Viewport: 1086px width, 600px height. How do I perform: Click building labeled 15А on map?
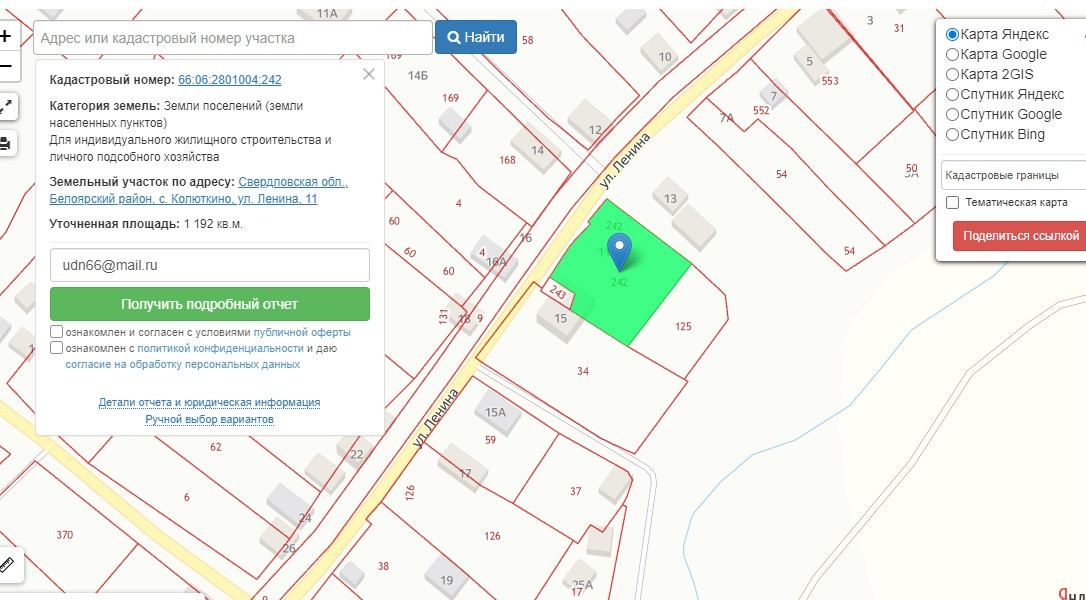pos(495,412)
